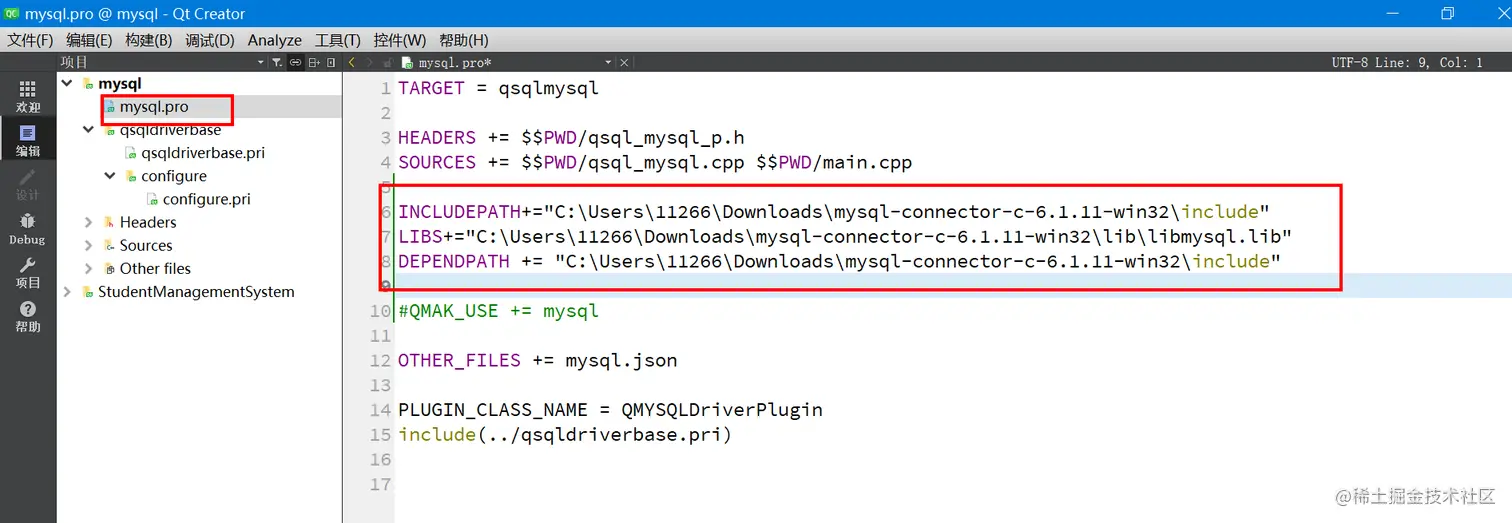The width and height of the screenshot is (1512, 523).
Task: Select the Headers tree item
Action: pyautogui.click(x=148, y=222)
